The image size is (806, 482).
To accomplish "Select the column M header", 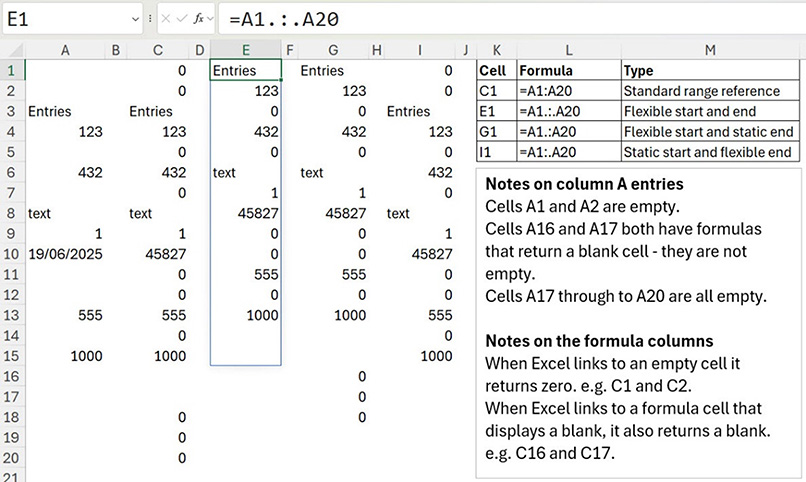I will click(x=710, y=49).
